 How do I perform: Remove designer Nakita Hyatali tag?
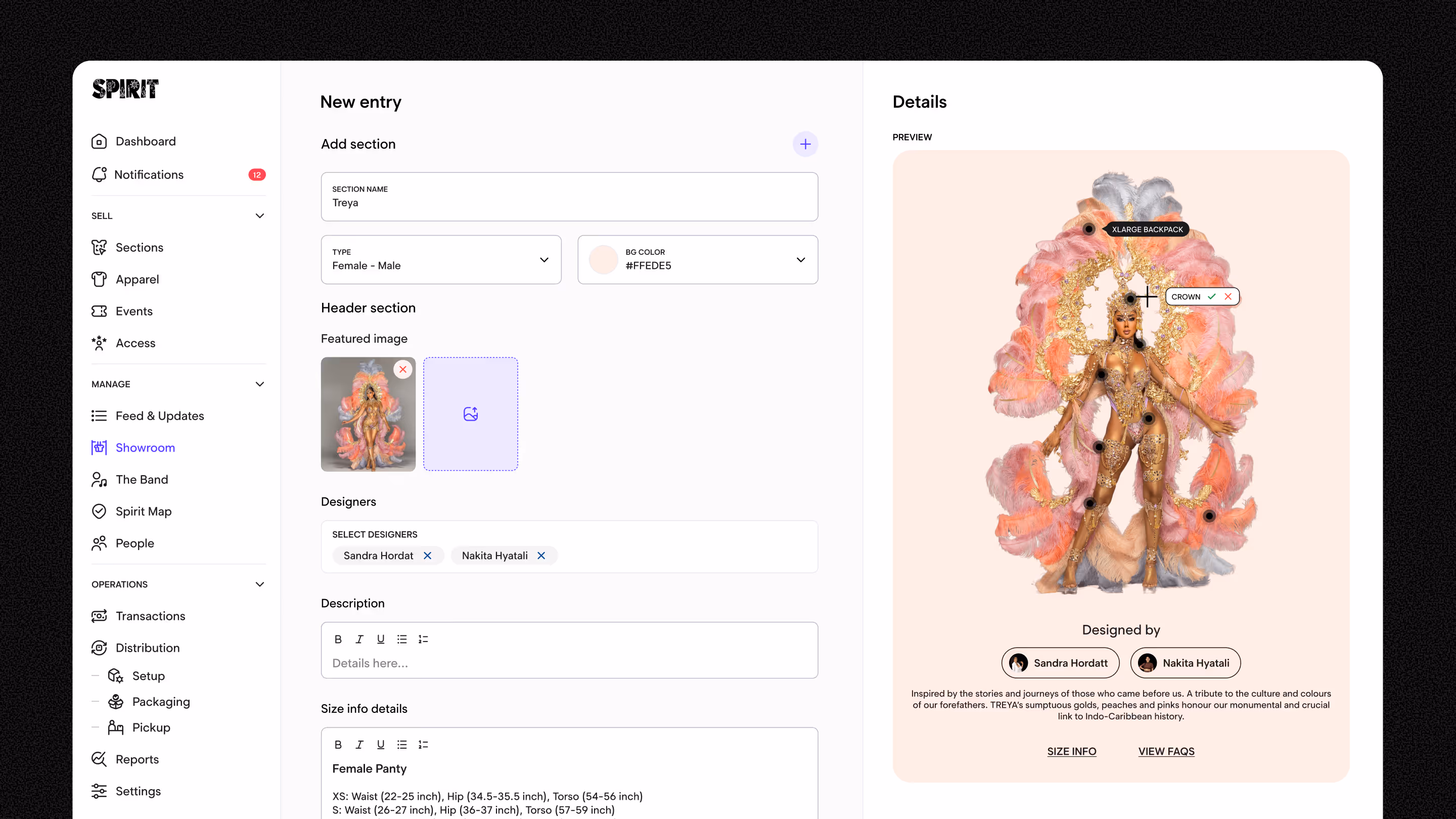[x=541, y=556]
